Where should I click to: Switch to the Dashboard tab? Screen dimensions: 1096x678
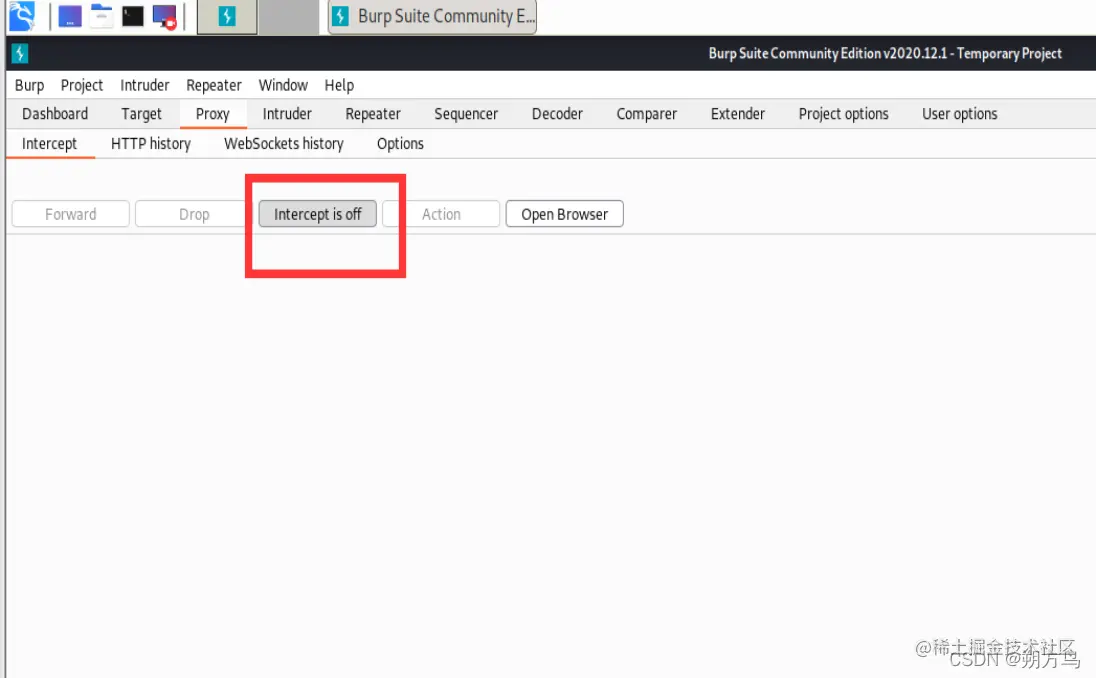click(55, 114)
